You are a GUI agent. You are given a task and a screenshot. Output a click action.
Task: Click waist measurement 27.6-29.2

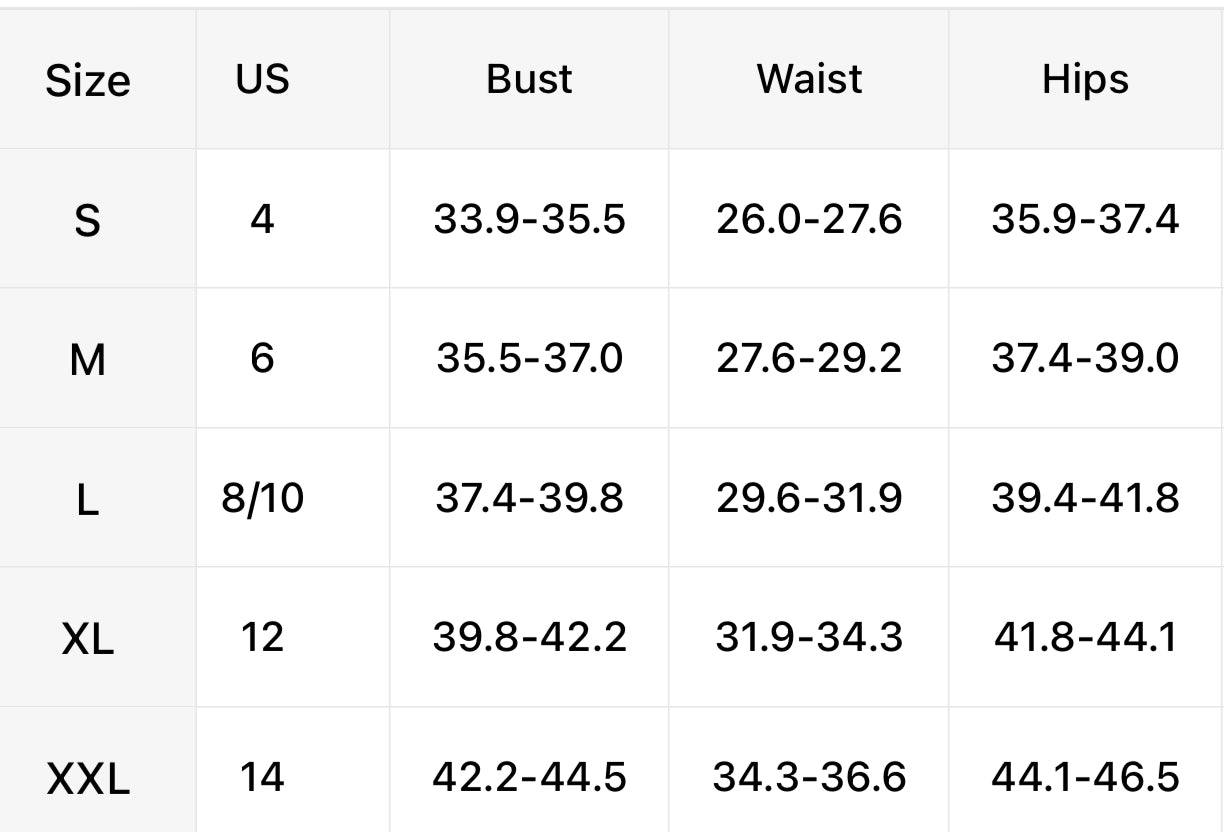click(809, 358)
